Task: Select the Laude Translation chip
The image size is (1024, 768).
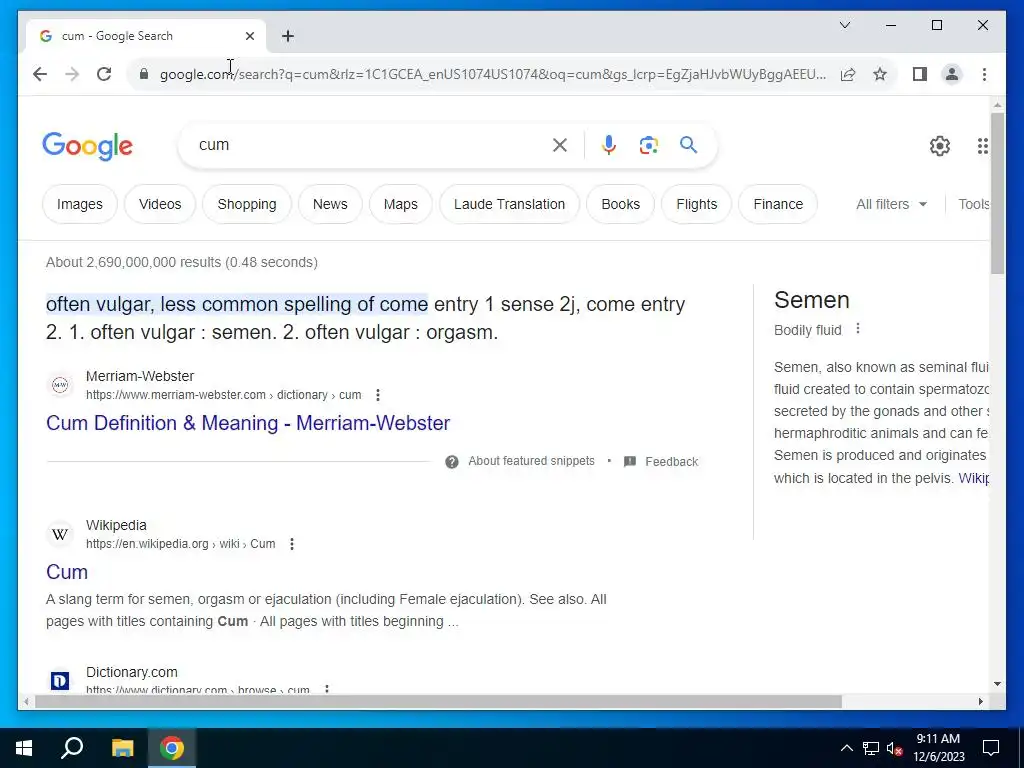Action: click(509, 204)
